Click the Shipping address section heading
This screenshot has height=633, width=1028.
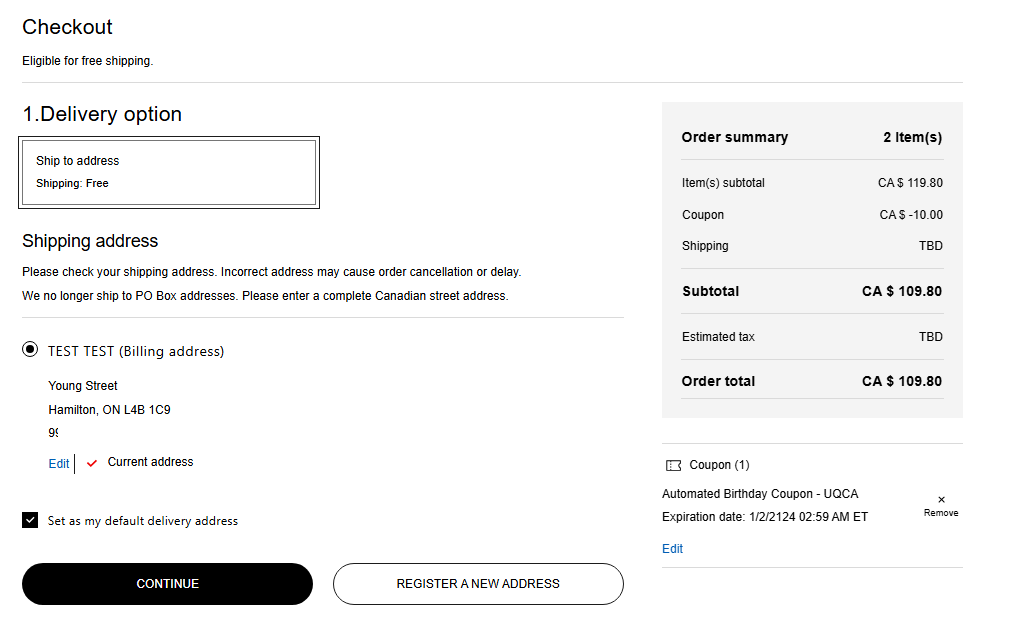(x=90, y=241)
